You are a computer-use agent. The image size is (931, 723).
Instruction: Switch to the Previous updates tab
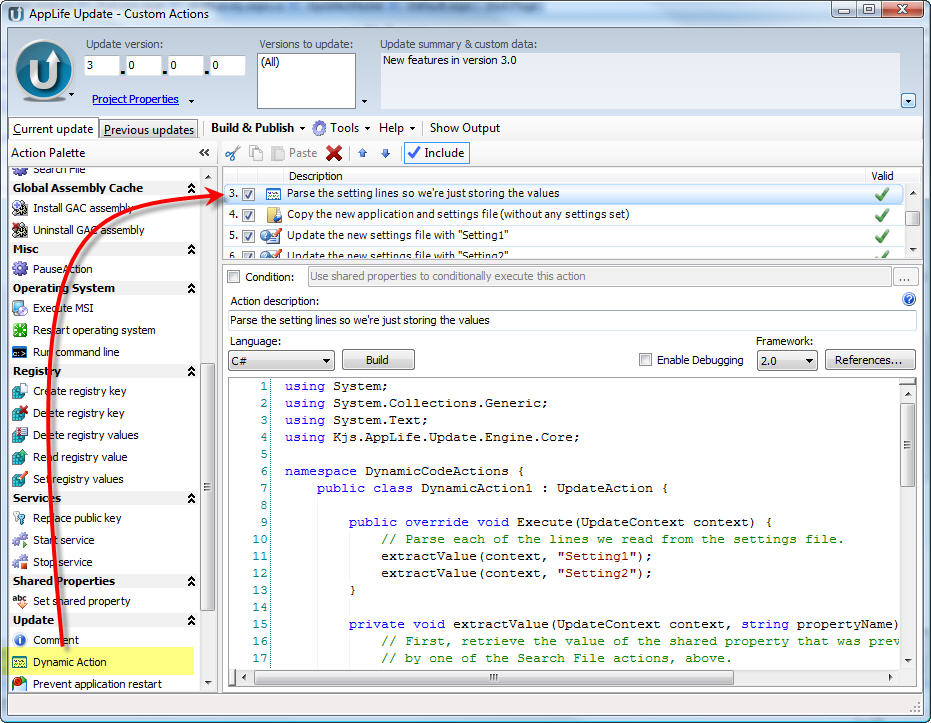pyautogui.click(x=148, y=129)
